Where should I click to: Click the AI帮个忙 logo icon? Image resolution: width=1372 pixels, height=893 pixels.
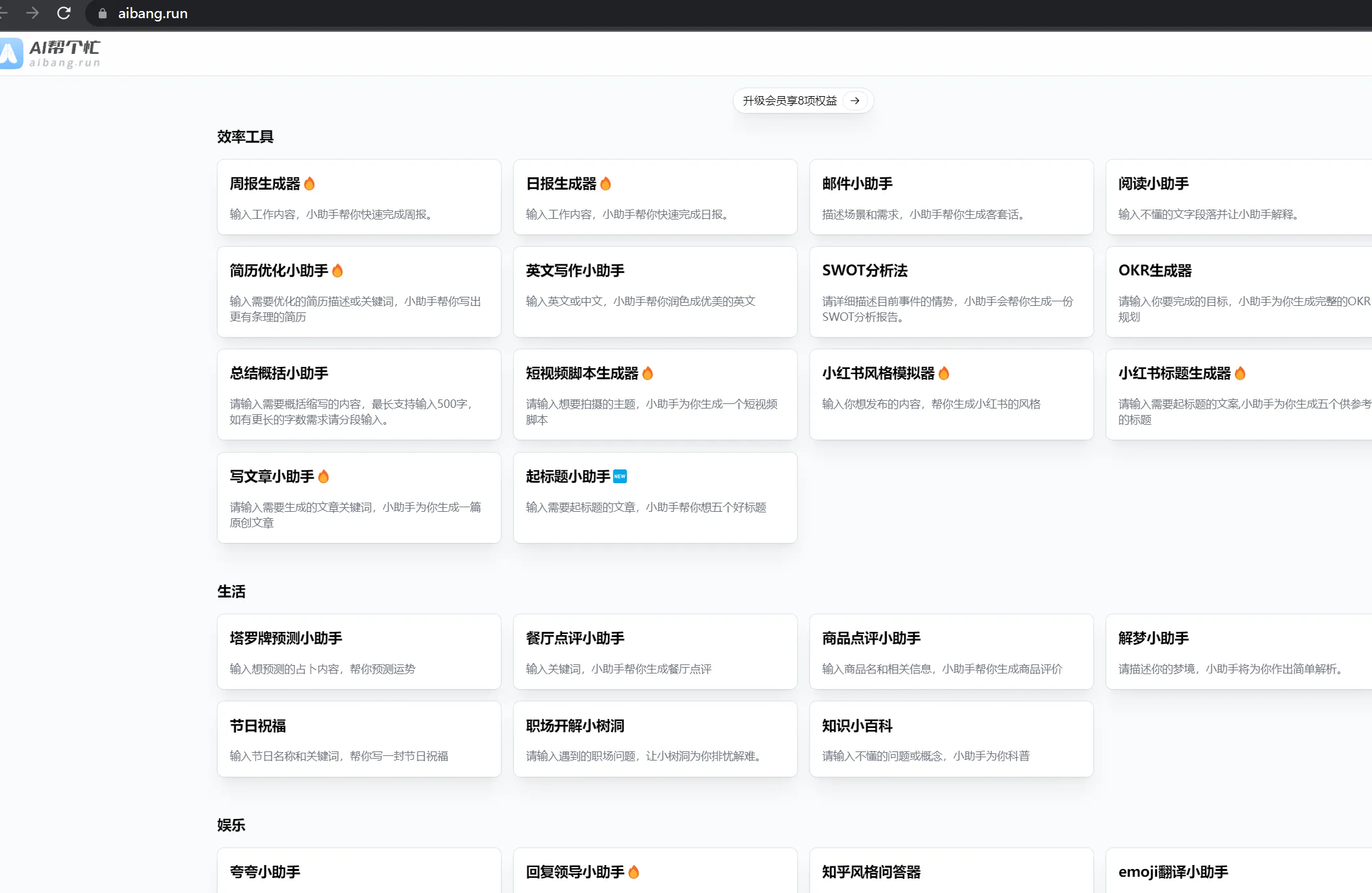click(11, 53)
